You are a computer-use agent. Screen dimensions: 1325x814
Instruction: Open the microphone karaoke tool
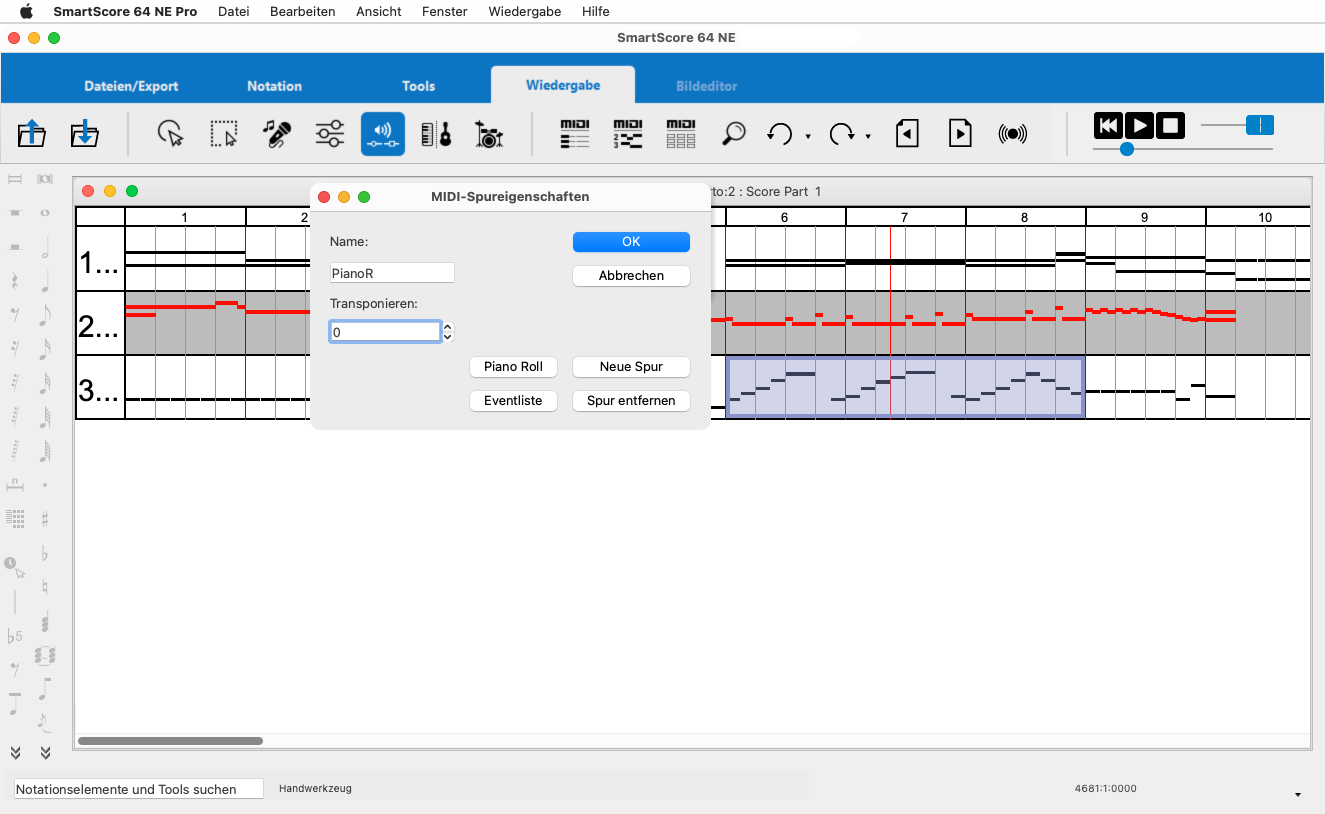[x=277, y=134]
